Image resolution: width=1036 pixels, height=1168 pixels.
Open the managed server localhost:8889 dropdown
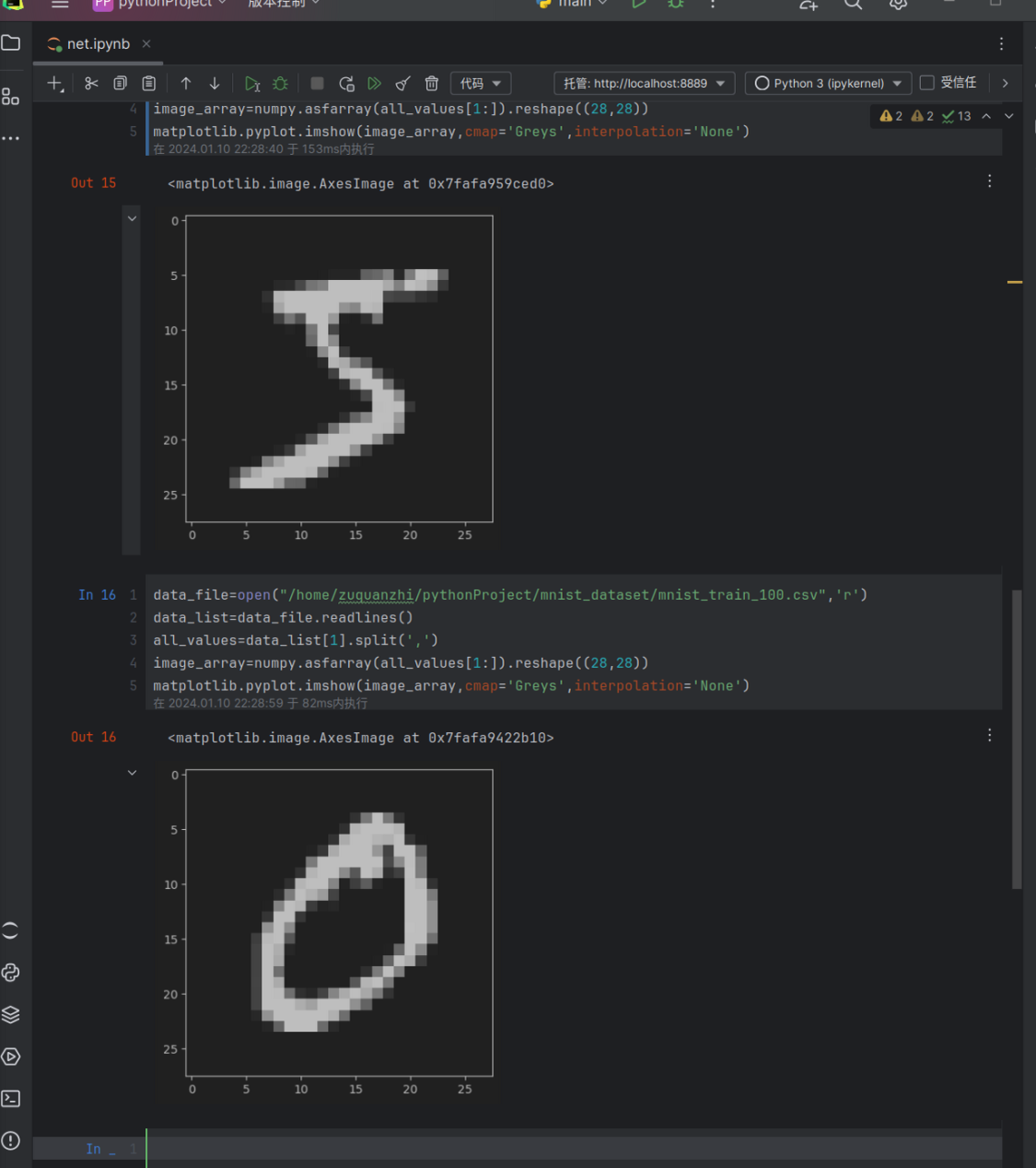(644, 84)
